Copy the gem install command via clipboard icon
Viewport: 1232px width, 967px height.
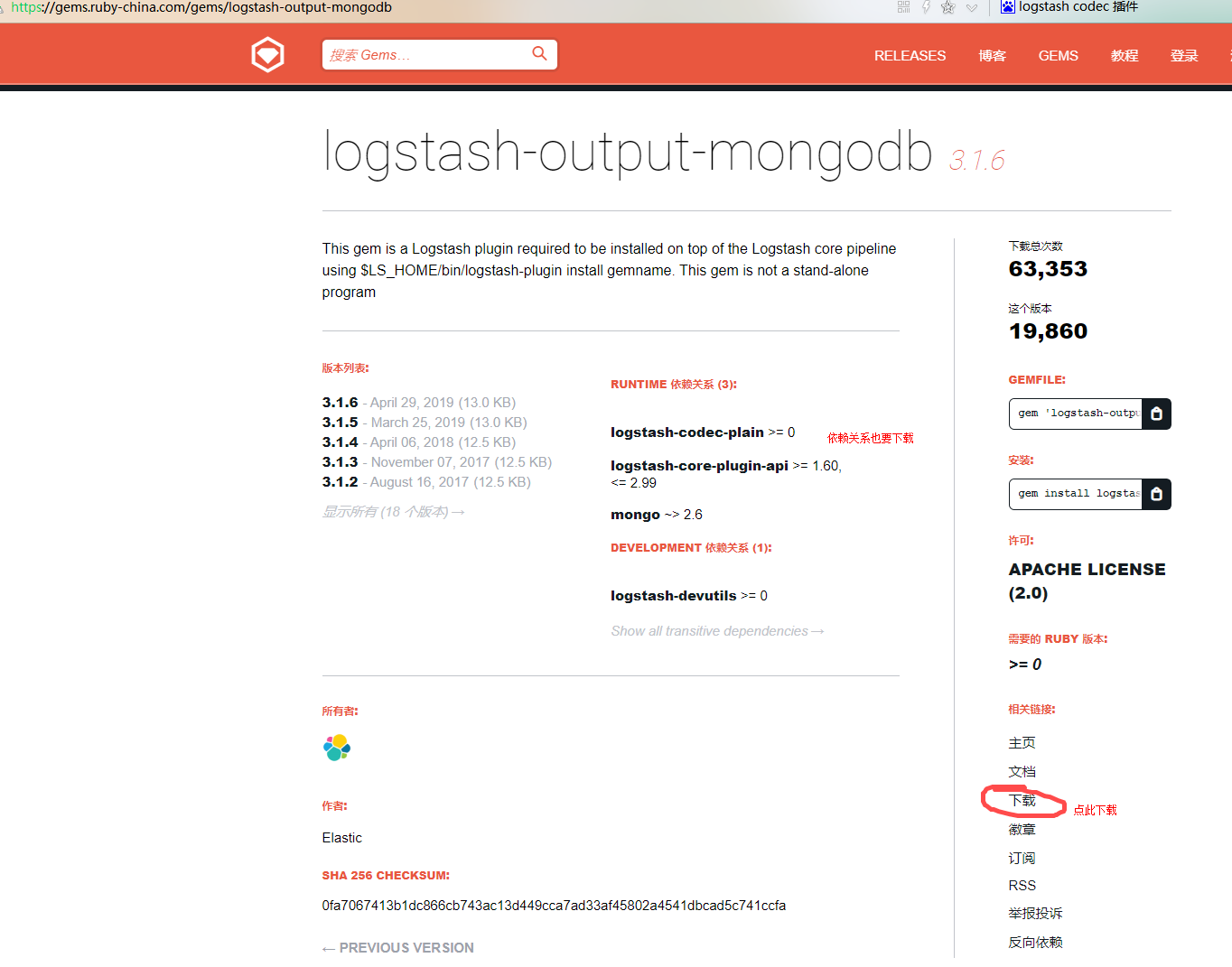click(1156, 494)
